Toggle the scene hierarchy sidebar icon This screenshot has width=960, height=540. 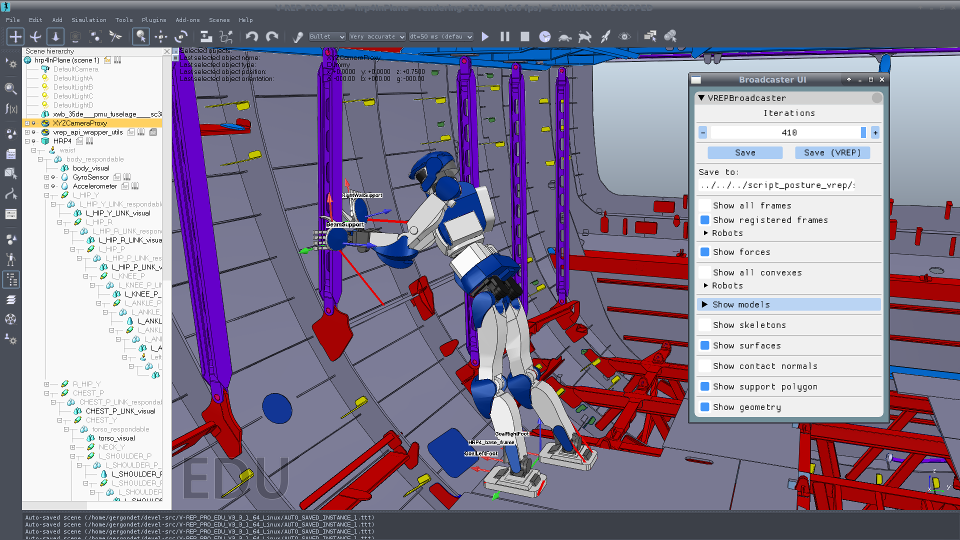[11, 280]
